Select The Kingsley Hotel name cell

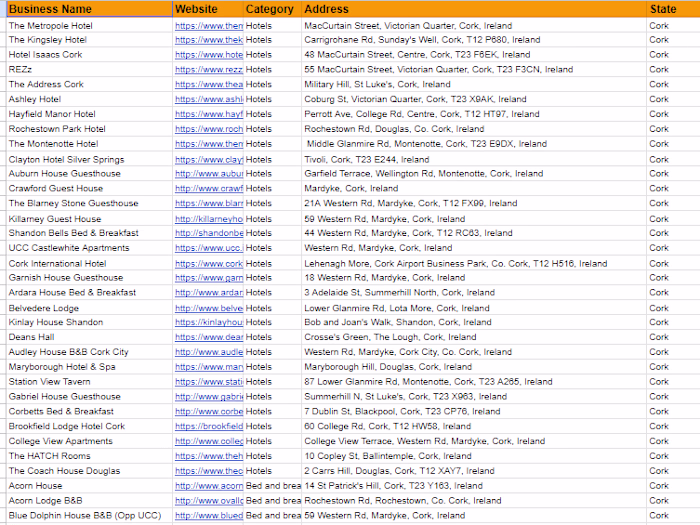tap(89, 40)
